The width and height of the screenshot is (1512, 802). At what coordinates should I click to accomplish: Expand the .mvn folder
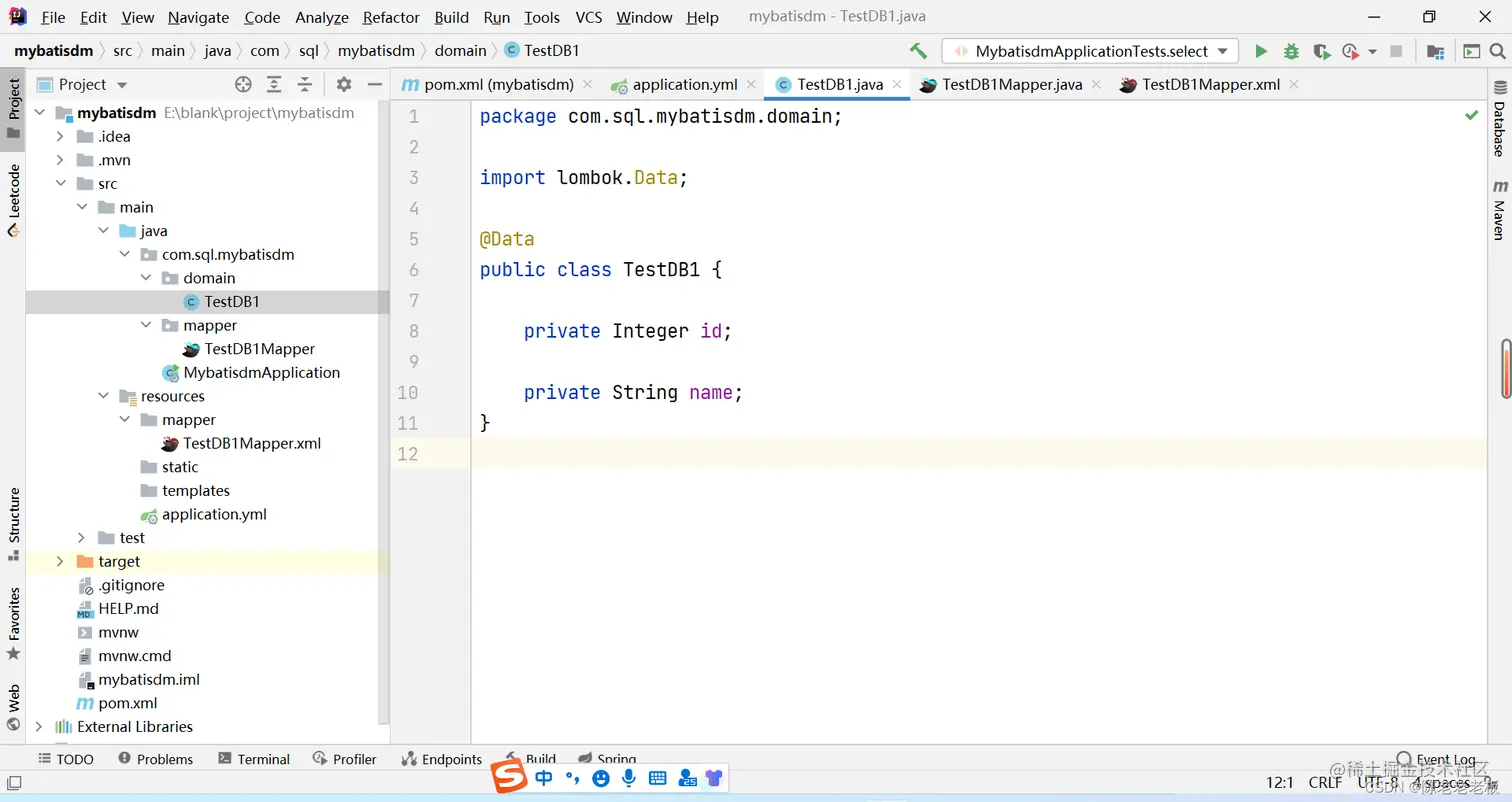pos(60,160)
